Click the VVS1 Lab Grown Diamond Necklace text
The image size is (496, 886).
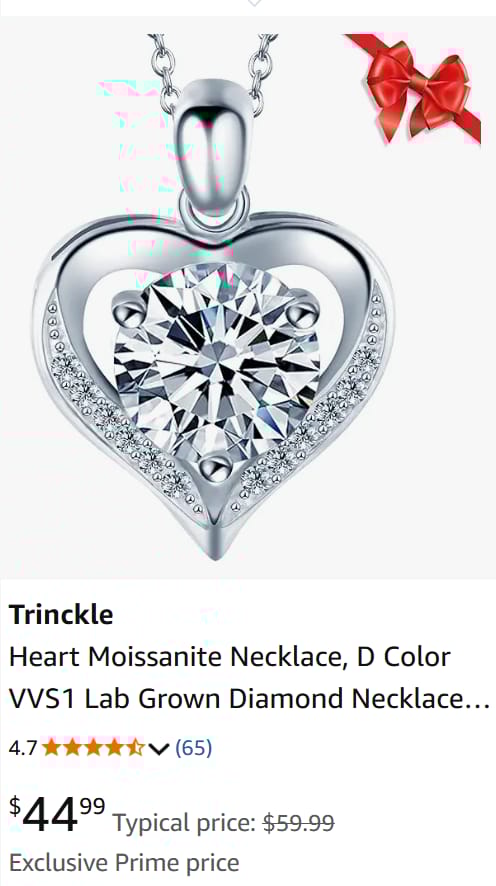point(249,699)
